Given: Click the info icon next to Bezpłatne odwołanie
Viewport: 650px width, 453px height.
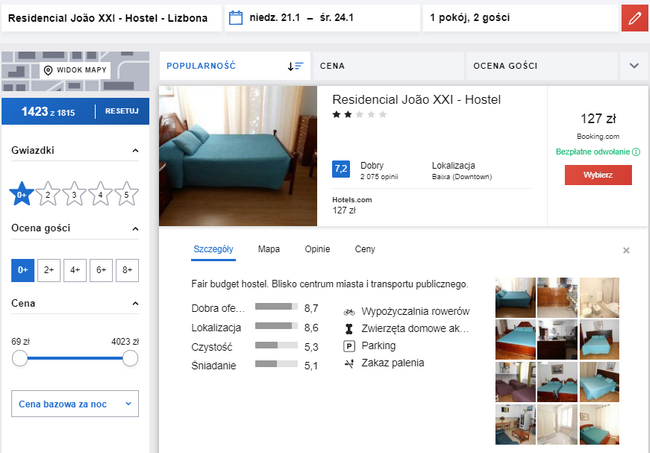Looking at the screenshot, I should coord(636,152).
